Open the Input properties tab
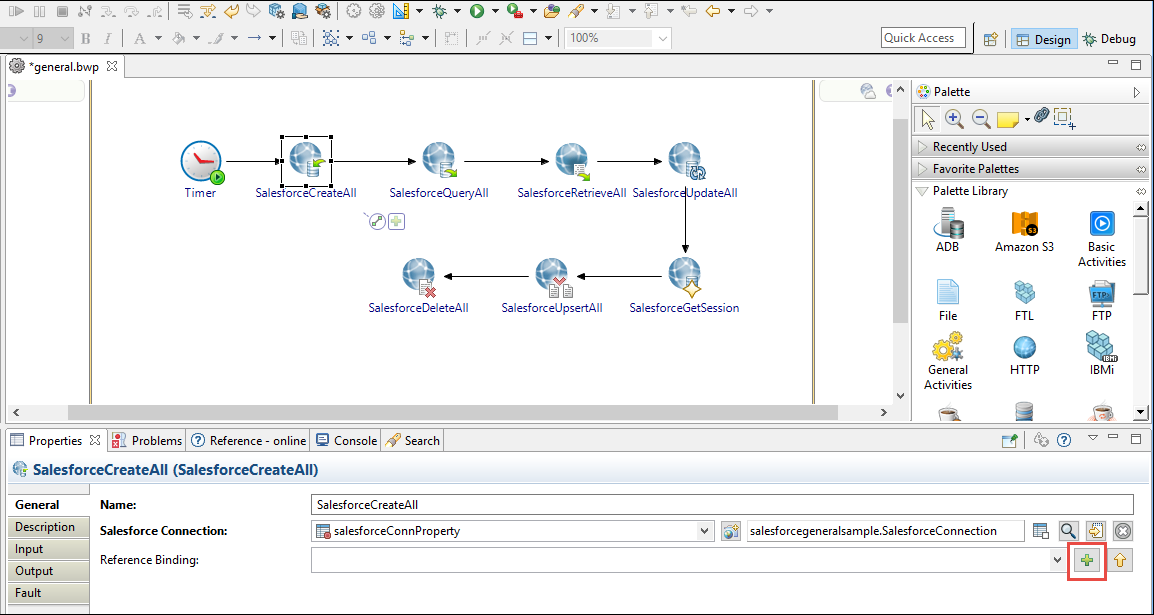The height and width of the screenshot is (615, 1154). tap(49, 549)
